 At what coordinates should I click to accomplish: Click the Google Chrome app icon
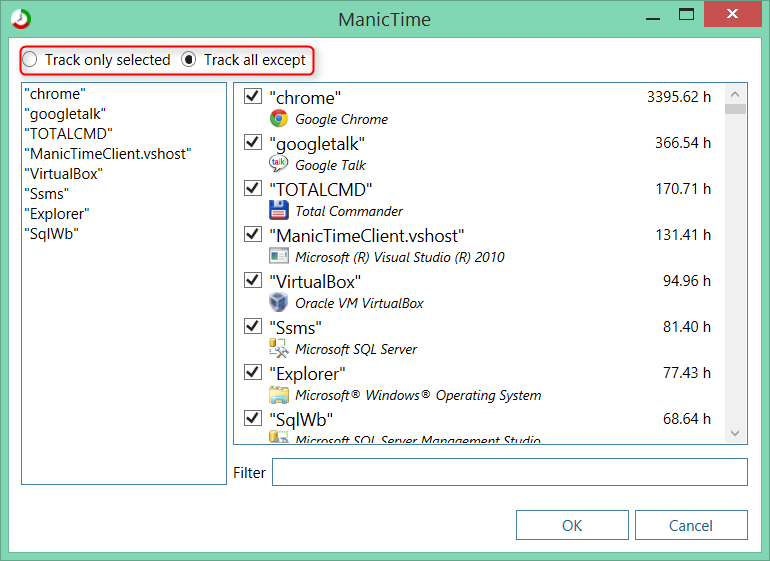pos(278,119)
